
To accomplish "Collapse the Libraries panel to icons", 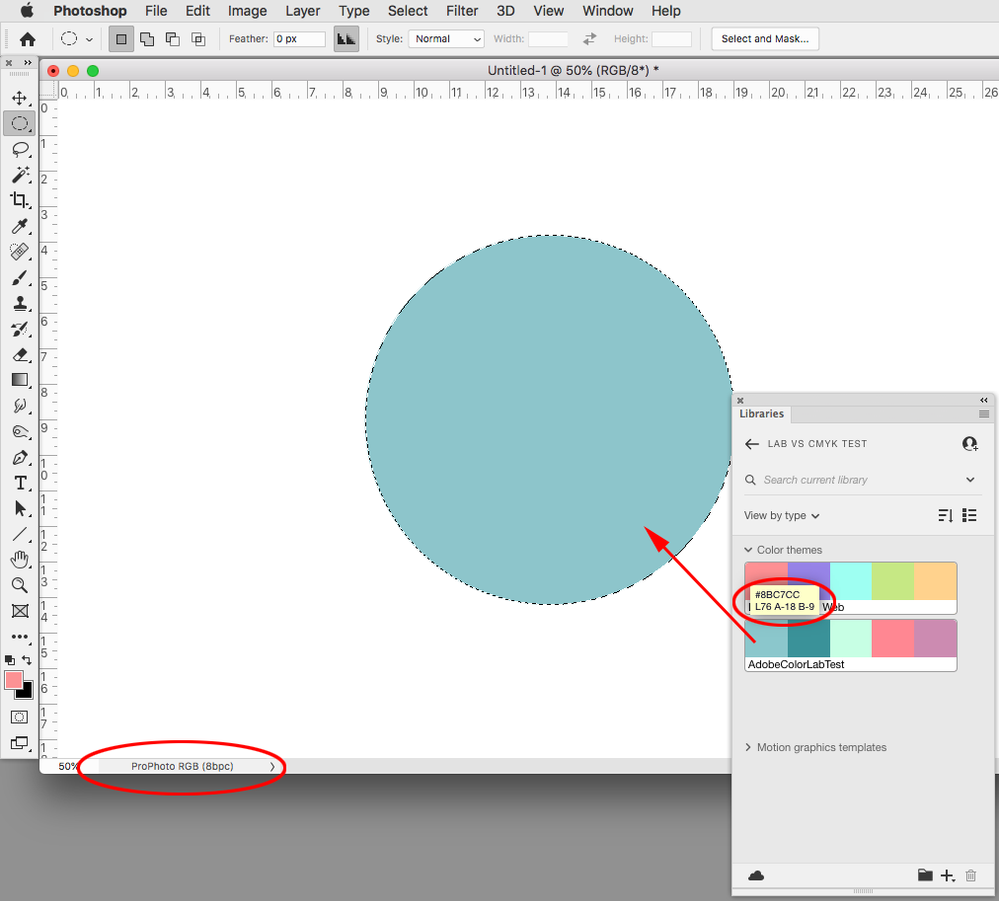I will [983, 399].
